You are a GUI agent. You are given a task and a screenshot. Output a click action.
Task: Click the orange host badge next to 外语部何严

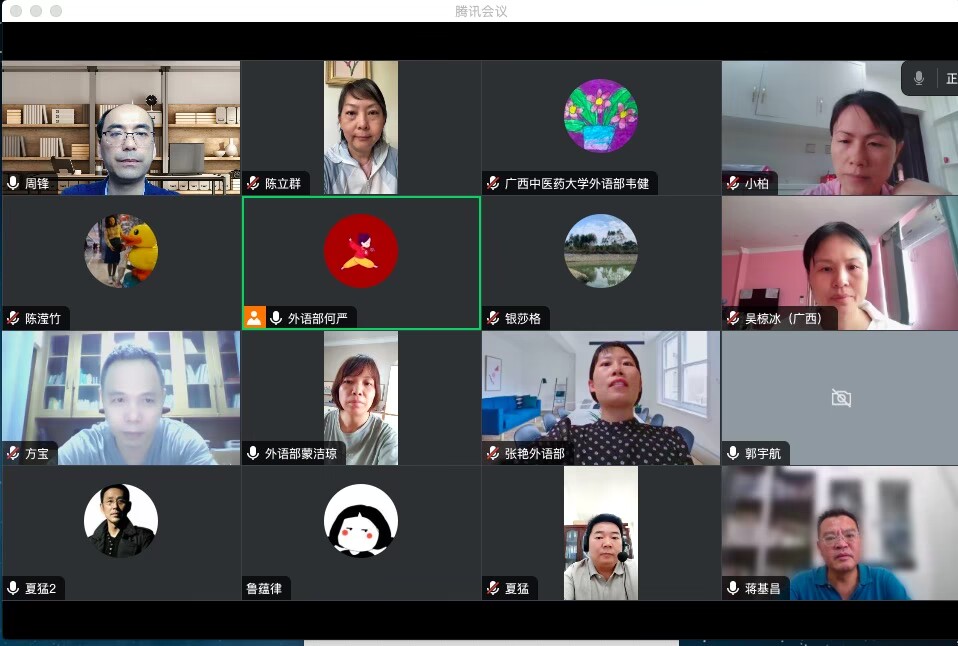click(254, 318)
